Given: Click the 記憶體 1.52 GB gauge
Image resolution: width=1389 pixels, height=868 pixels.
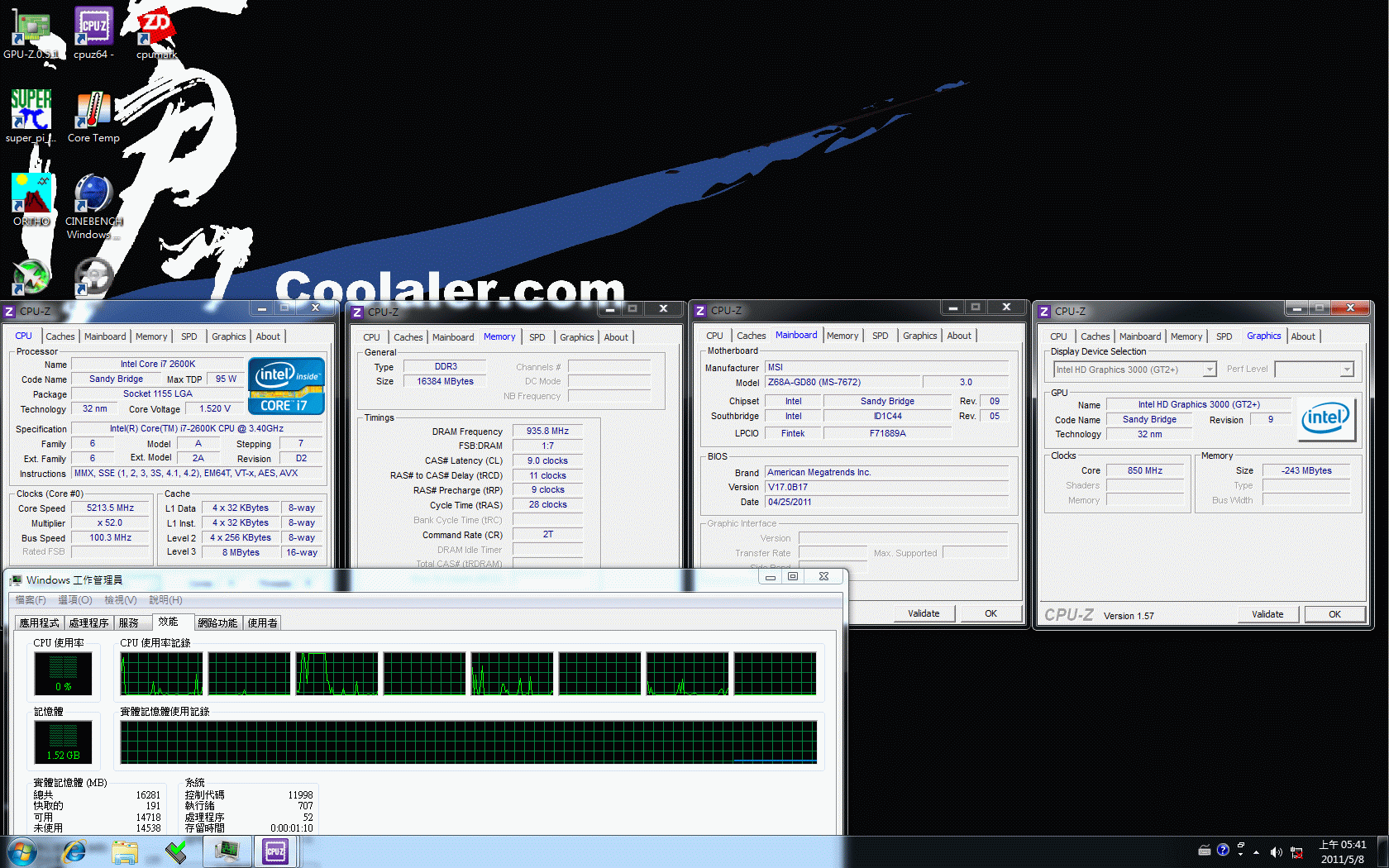Looking at the screenshot, I should click(x=63, y=742).
